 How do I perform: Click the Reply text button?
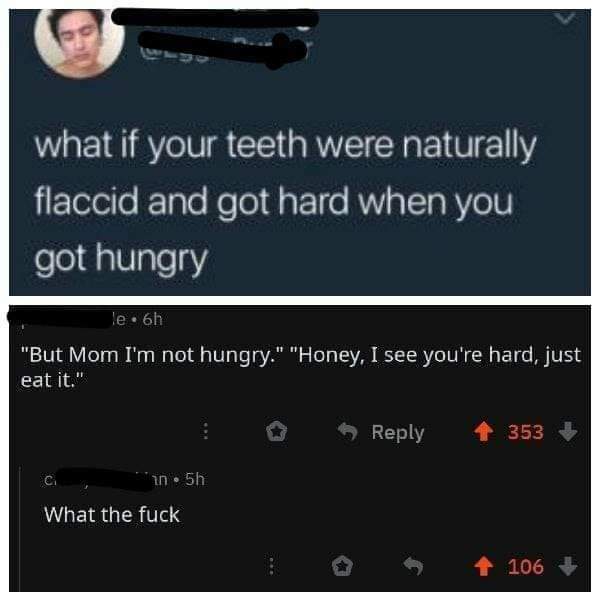click(398, 432)
